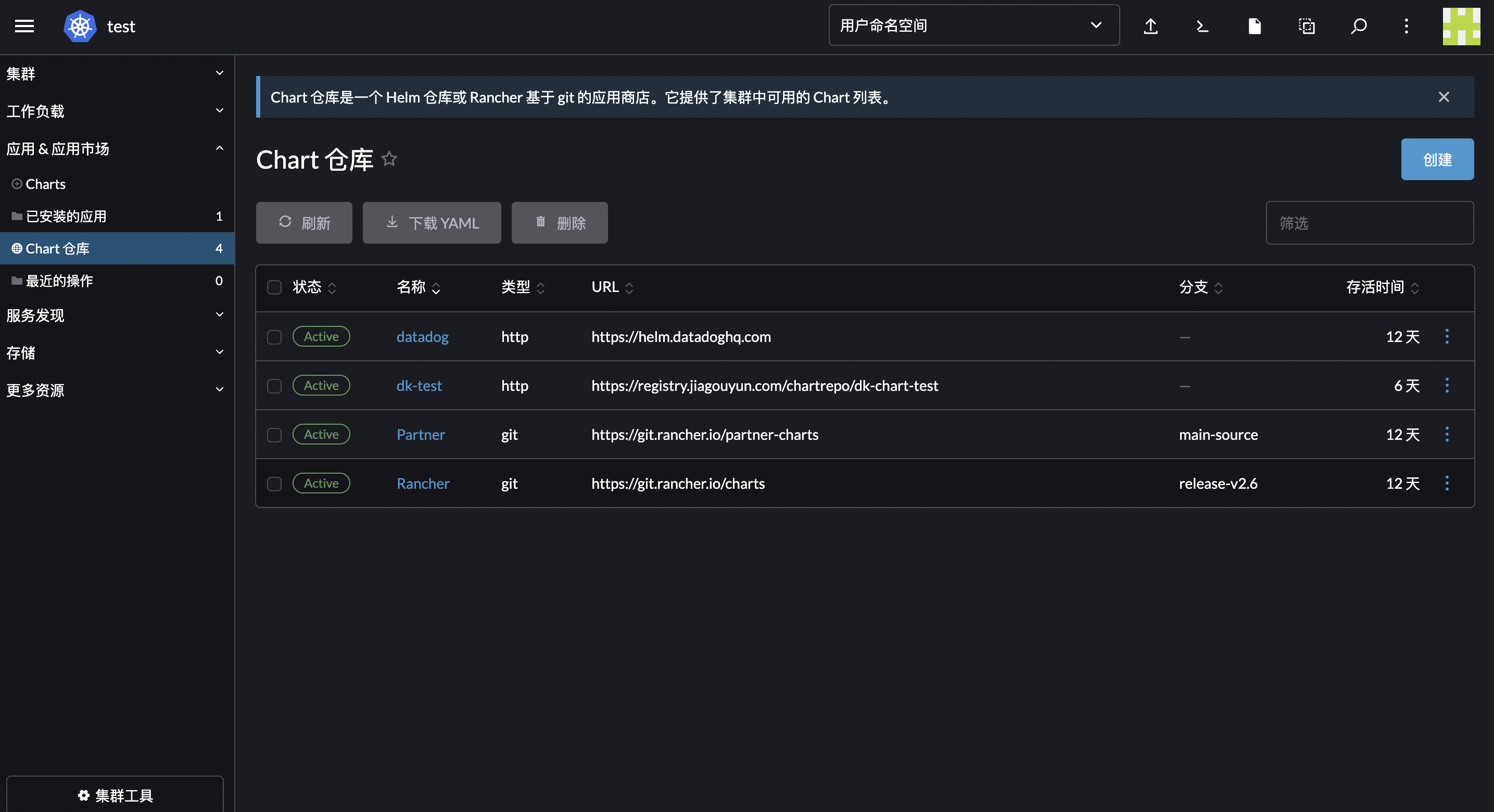1494x812 pixels.
Task: Check the dk-test row checkbox
Action: [x=274, y=386]
